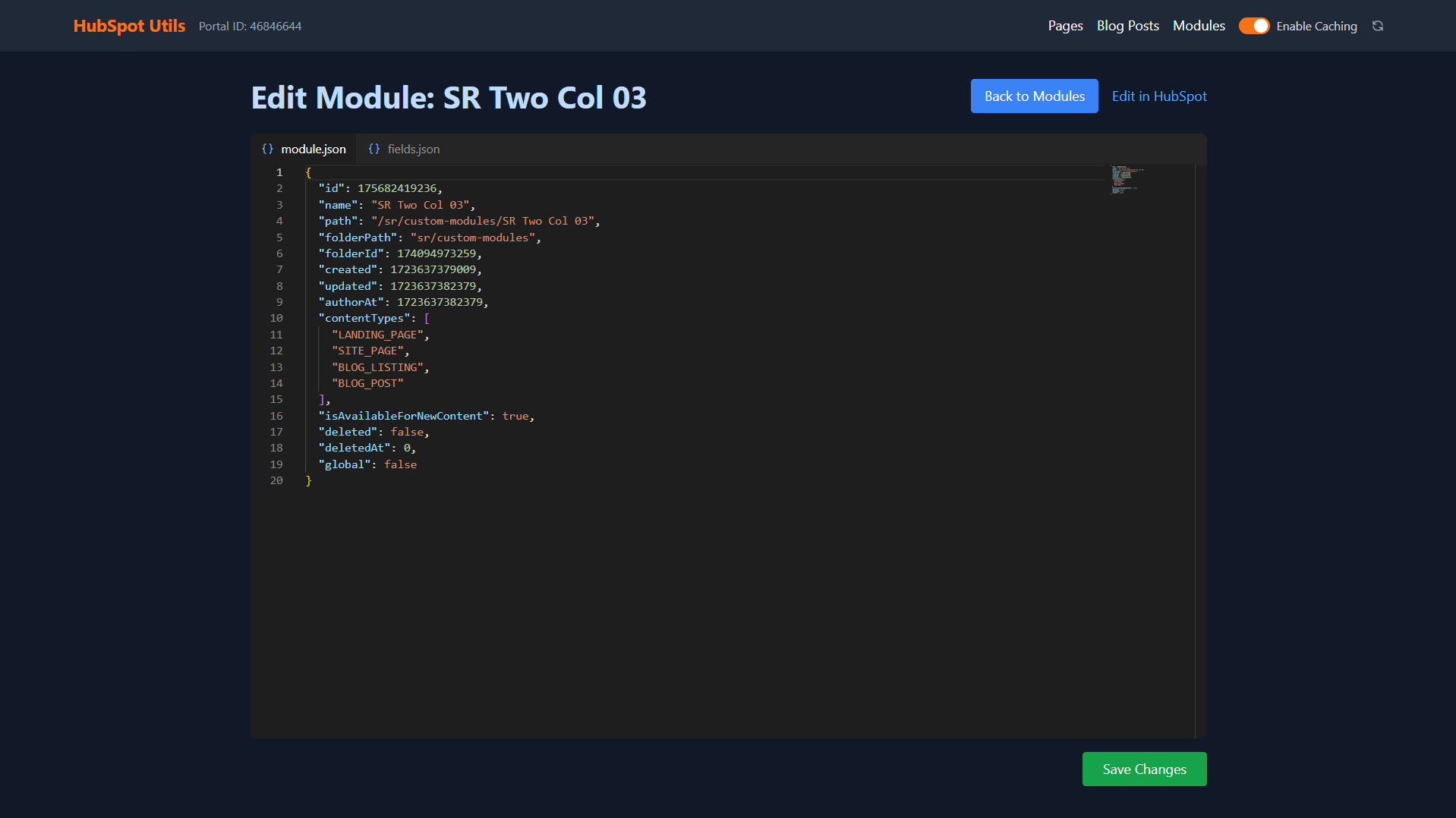This screenshot has height=818, width=1456.
Task: Click the Back to Modules button
Action: coord(1034,96)
